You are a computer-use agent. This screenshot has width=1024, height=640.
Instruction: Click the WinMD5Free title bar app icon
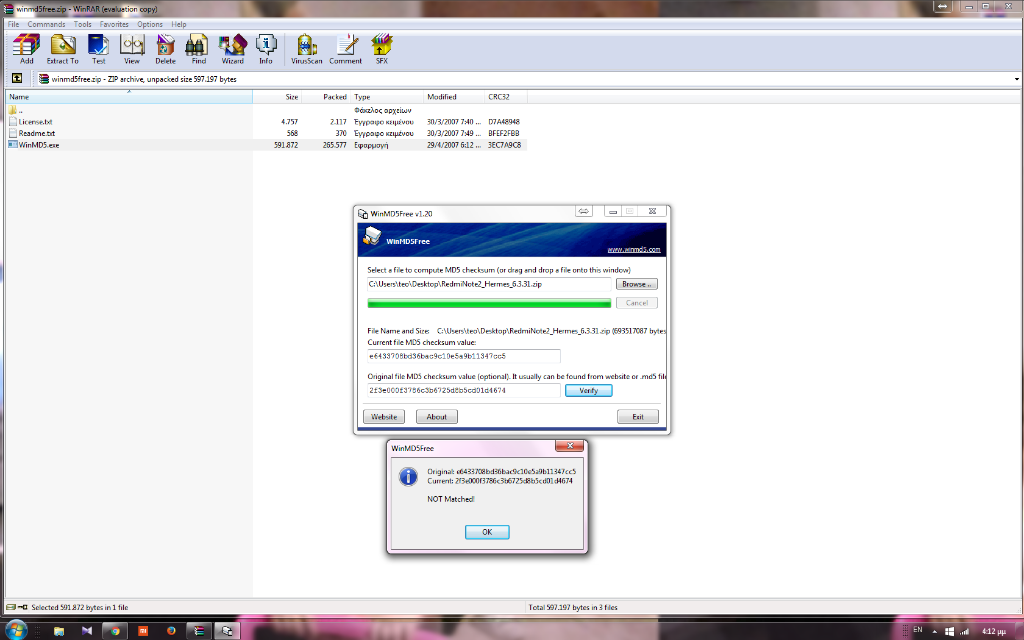tap(362, 214)
